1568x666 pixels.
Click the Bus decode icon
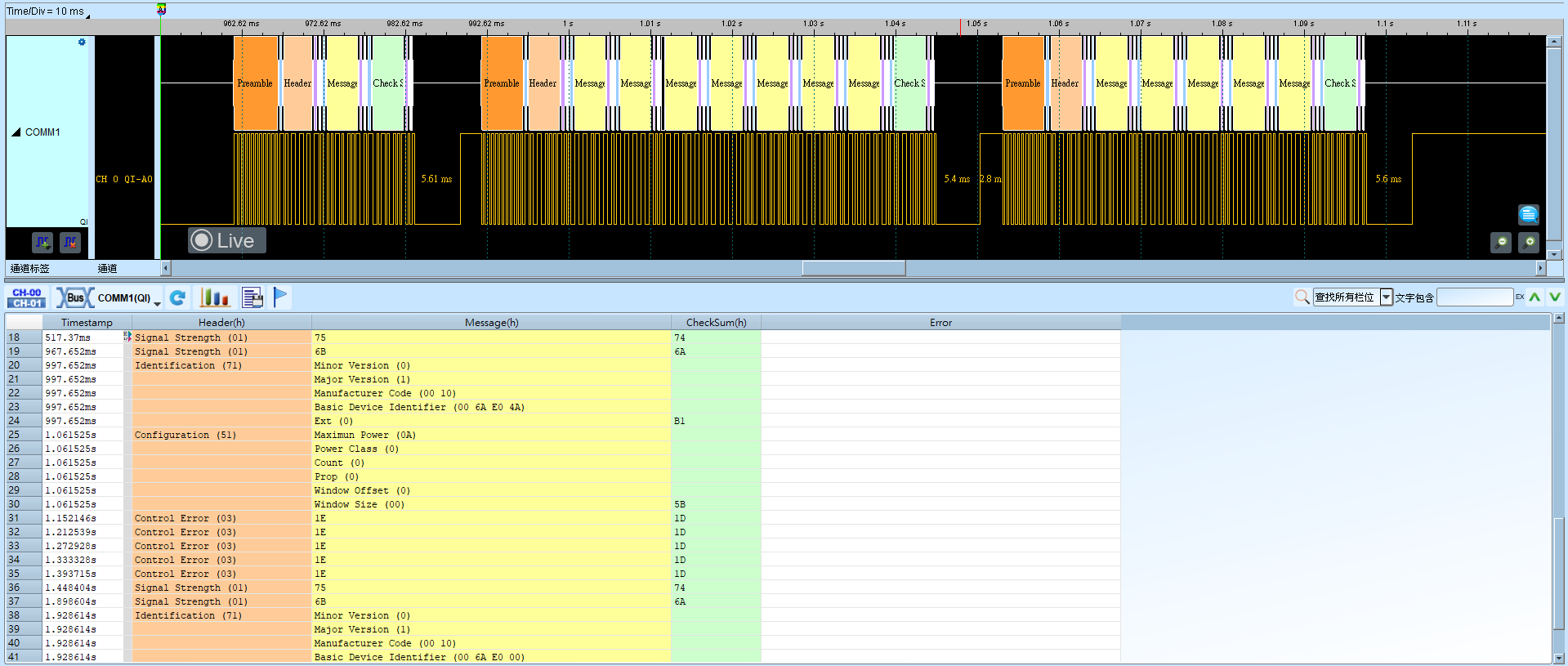pyautogui.click(x=75, y=297)
